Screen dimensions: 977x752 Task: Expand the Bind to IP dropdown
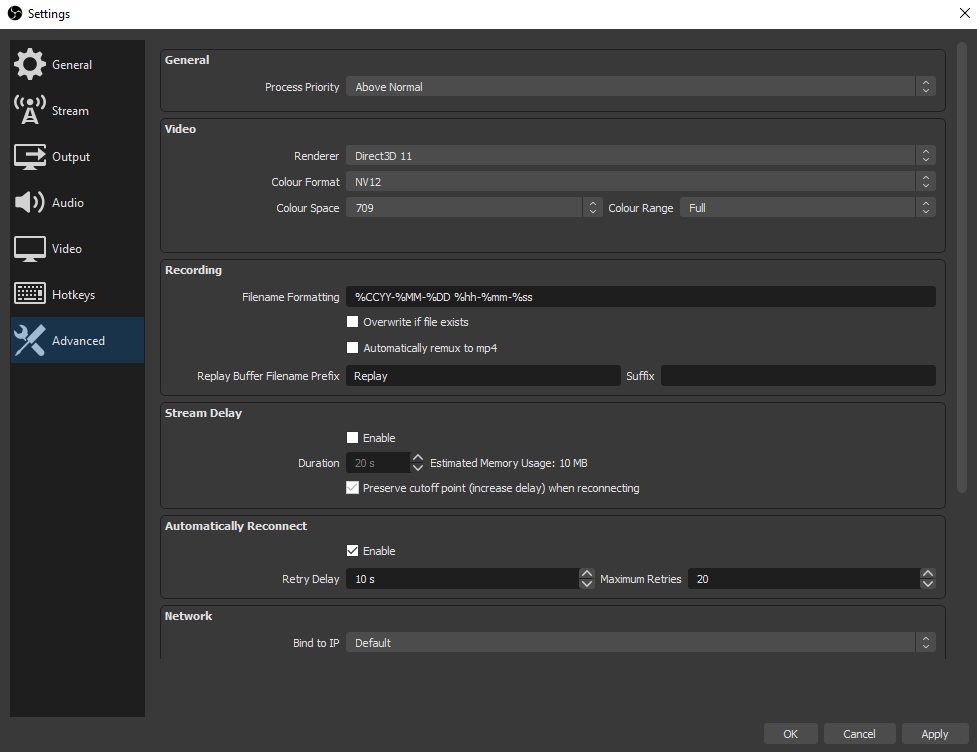click(x=640, y=643)
